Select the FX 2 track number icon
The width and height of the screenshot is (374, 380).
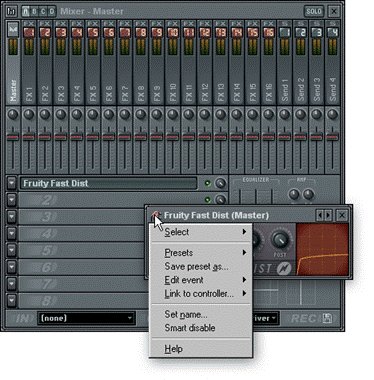point(45,32)
